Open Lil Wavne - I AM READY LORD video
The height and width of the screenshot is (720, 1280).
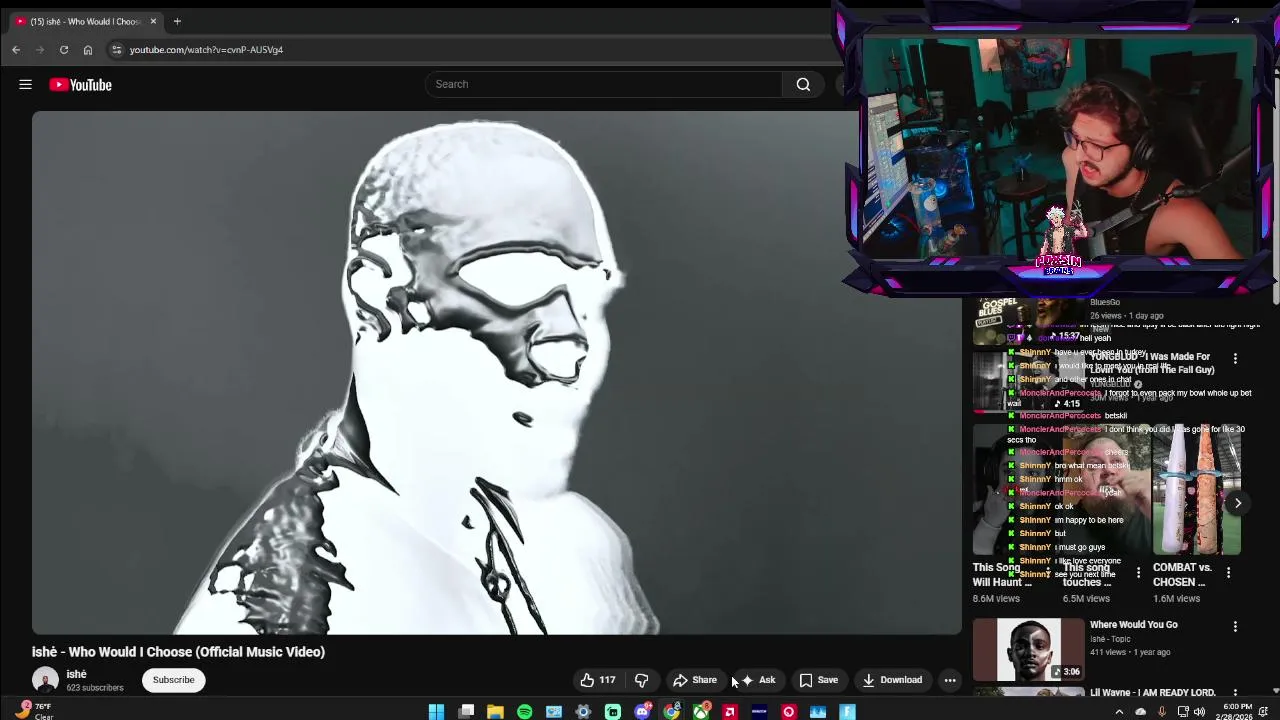(1152, 692)
